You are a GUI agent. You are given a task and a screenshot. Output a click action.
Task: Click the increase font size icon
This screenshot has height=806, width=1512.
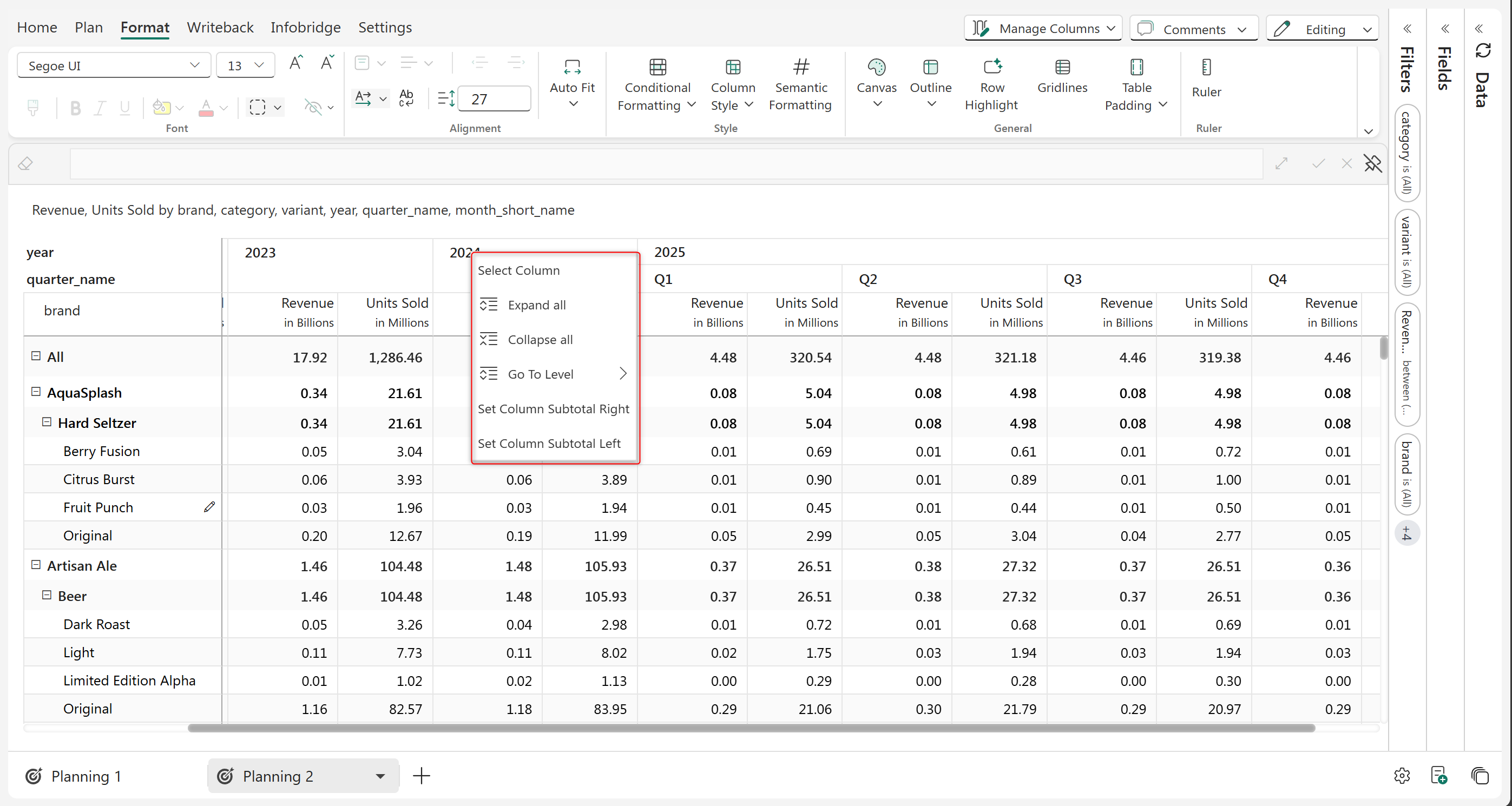click(296, 63)
